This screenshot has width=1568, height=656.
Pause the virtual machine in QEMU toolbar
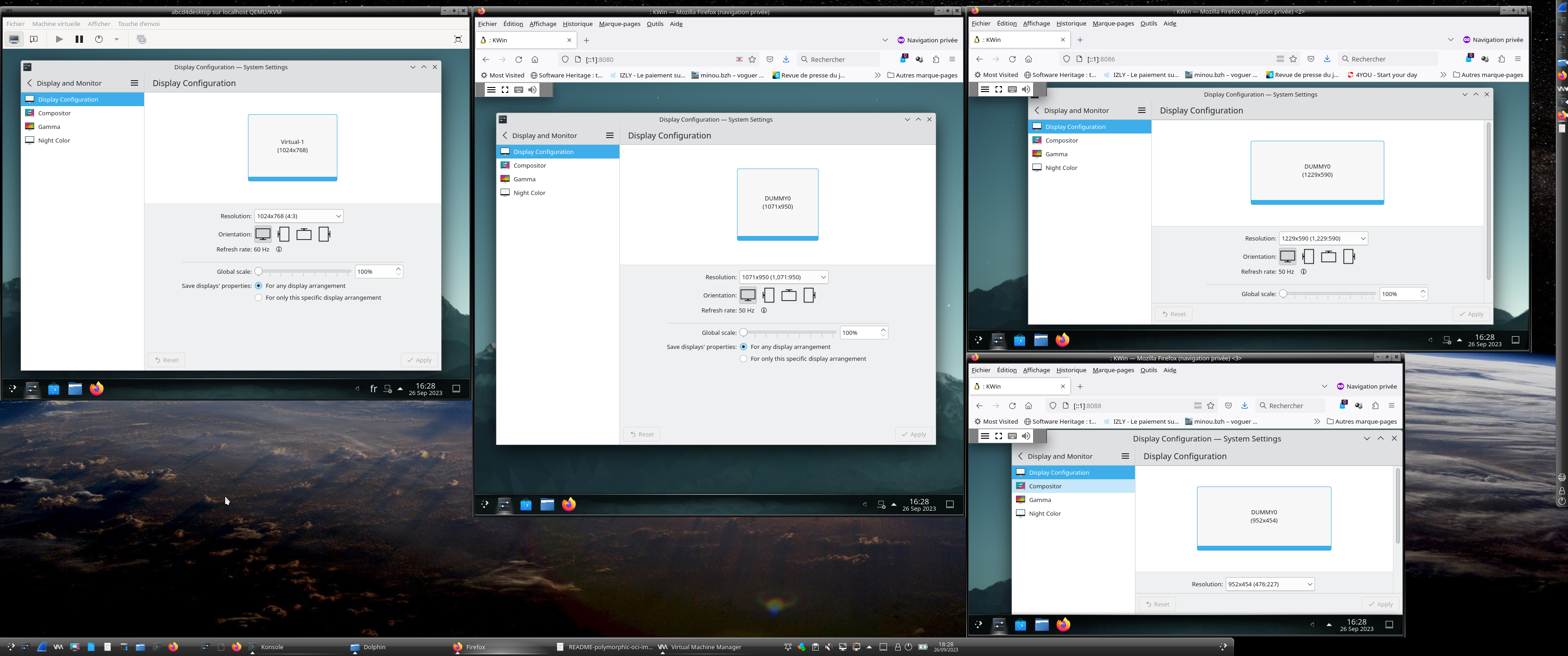click(x=79, y=39)
